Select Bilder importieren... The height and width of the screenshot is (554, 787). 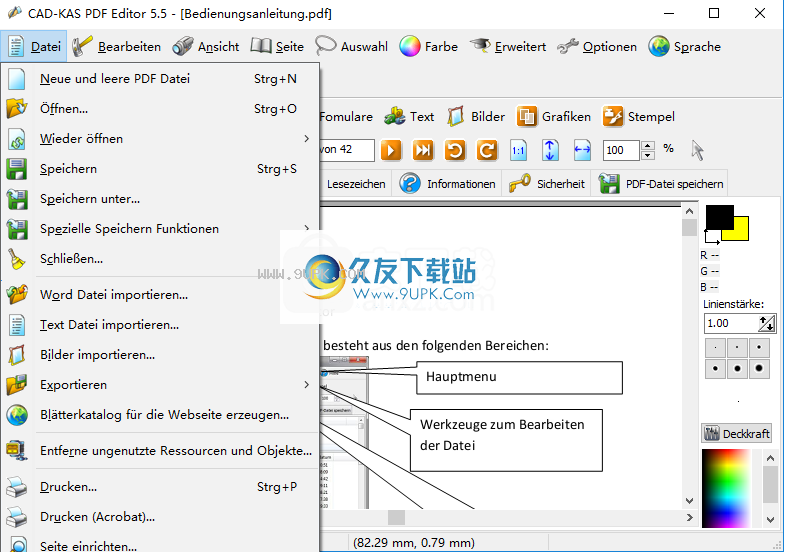click(x=160, y=355)
